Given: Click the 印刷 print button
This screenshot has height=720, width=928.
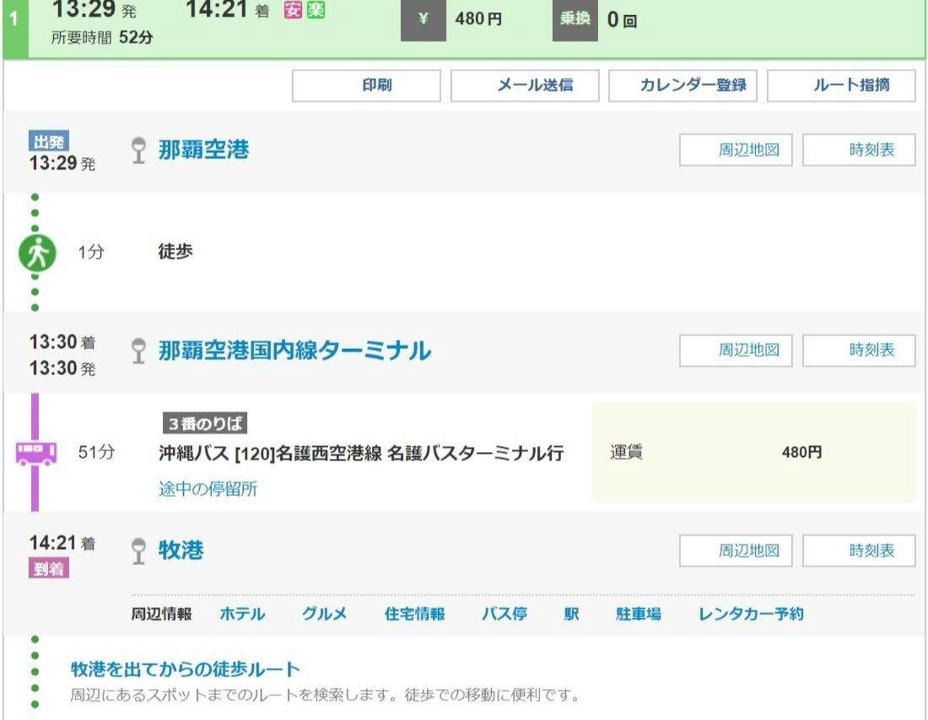Looking at the screenshot, I should click(x=366, y=86).
